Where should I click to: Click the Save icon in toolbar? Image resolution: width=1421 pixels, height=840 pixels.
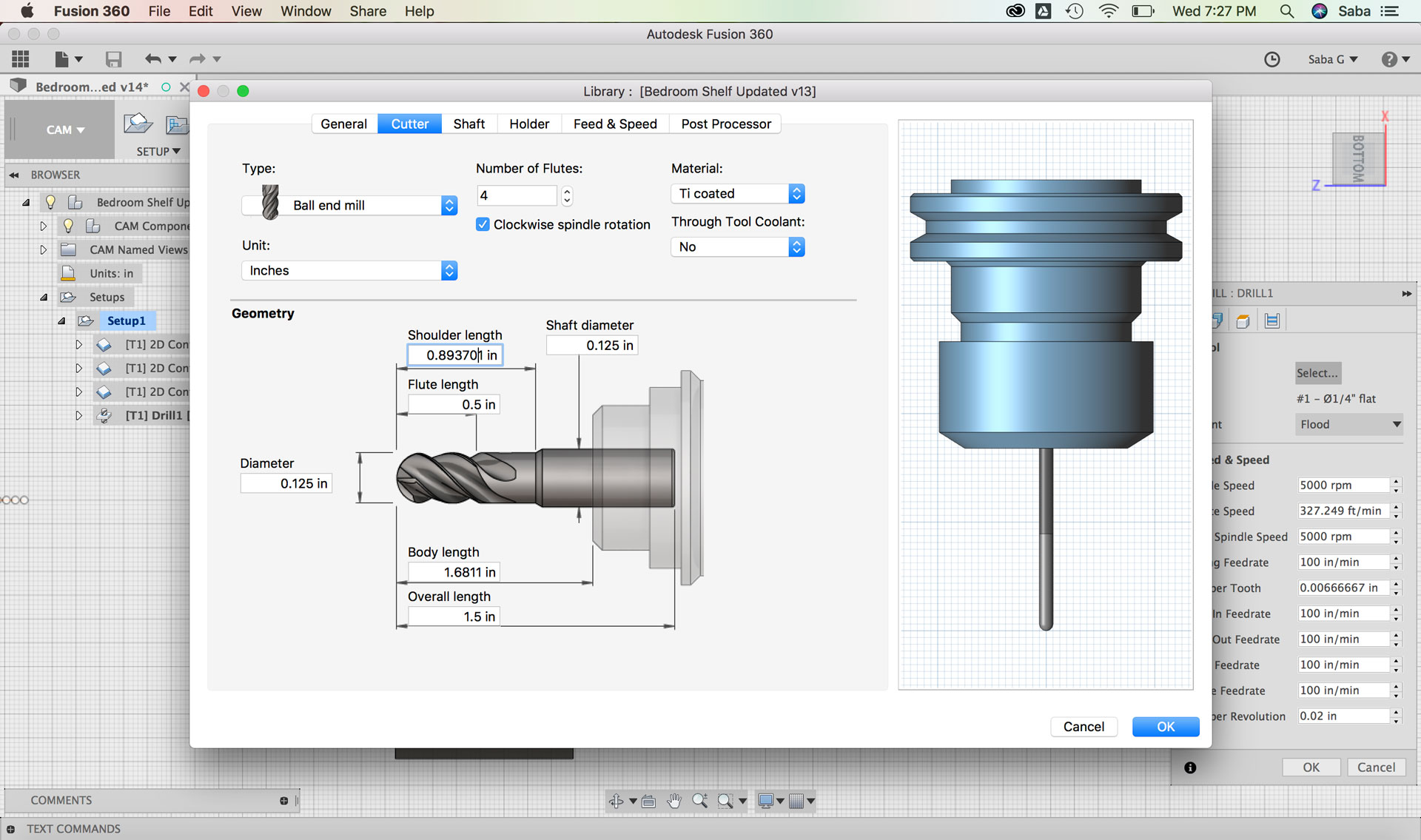click(x=113, y=59)
